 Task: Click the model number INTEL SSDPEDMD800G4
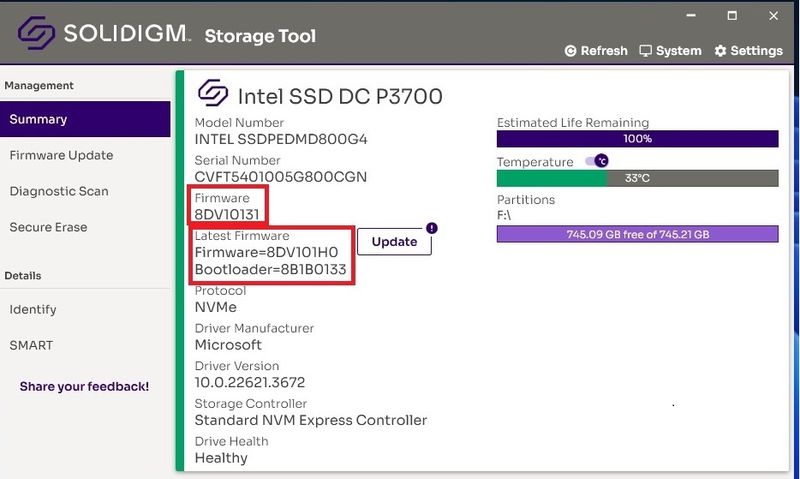coord(281,139)
